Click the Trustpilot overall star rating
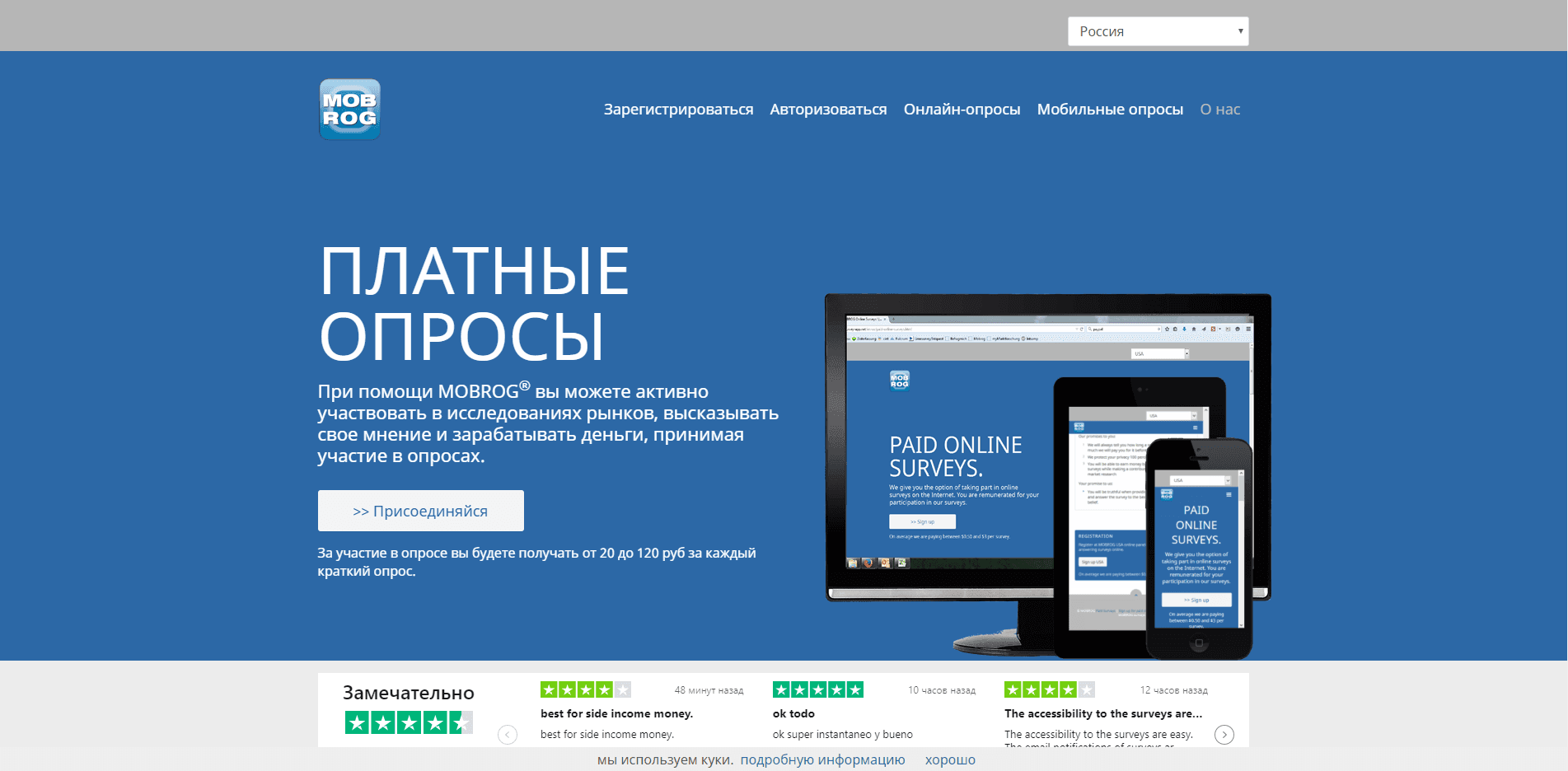Viewport: 1568px width, 771px height. pyautogui.click(x=409, y=723)
